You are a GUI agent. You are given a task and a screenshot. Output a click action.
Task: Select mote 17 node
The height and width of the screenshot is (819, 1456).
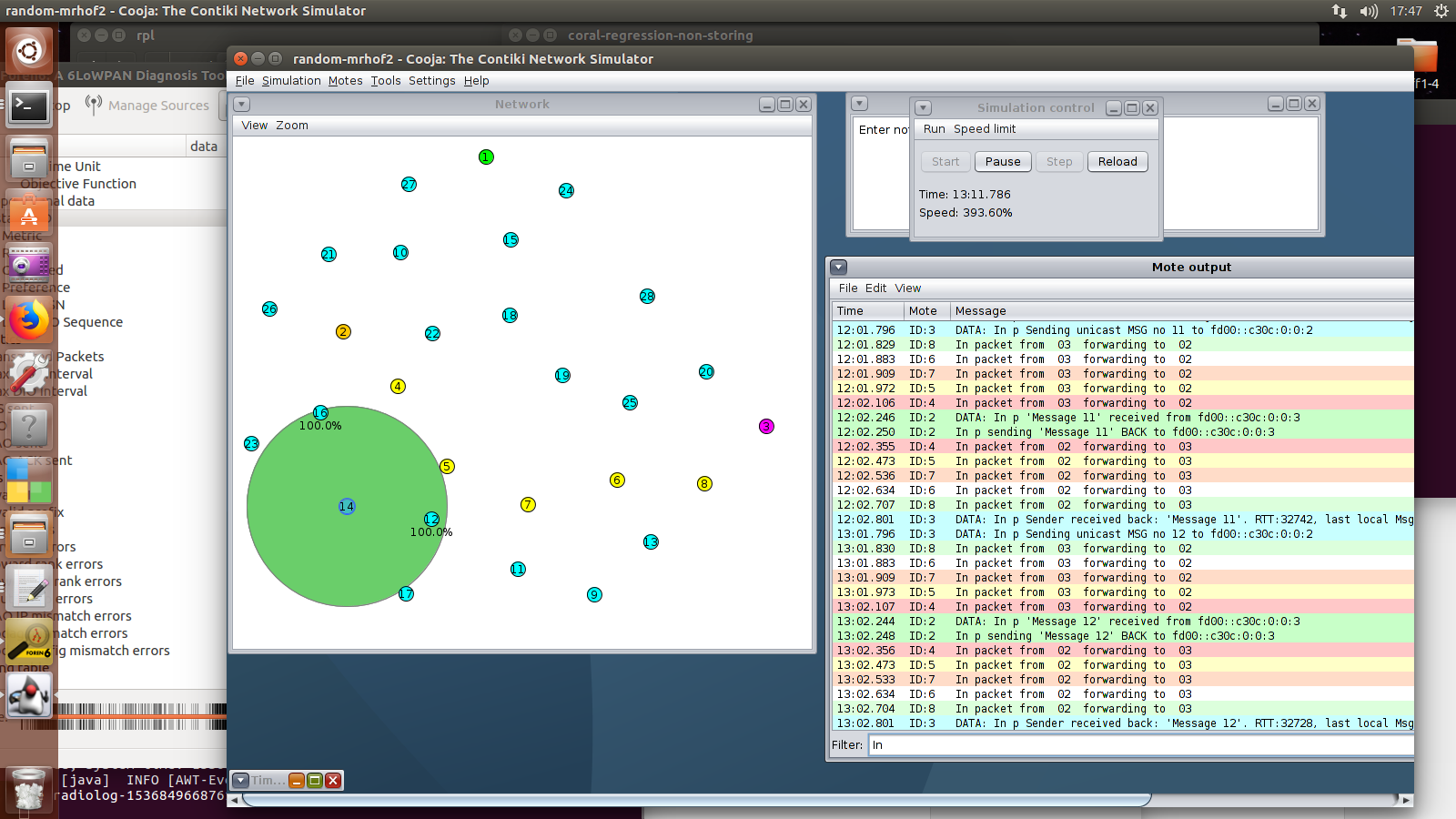pos(406,594)
